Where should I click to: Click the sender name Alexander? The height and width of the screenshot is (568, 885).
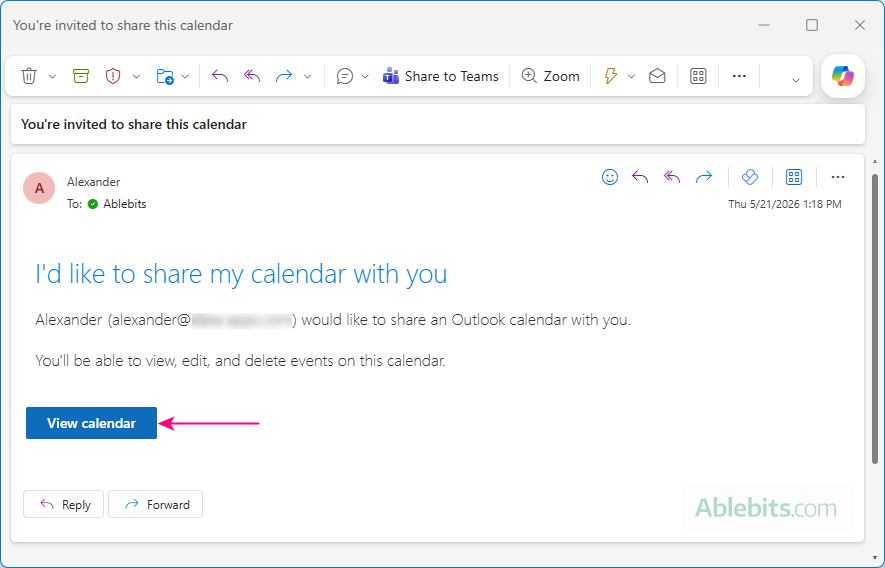[94, 182]
